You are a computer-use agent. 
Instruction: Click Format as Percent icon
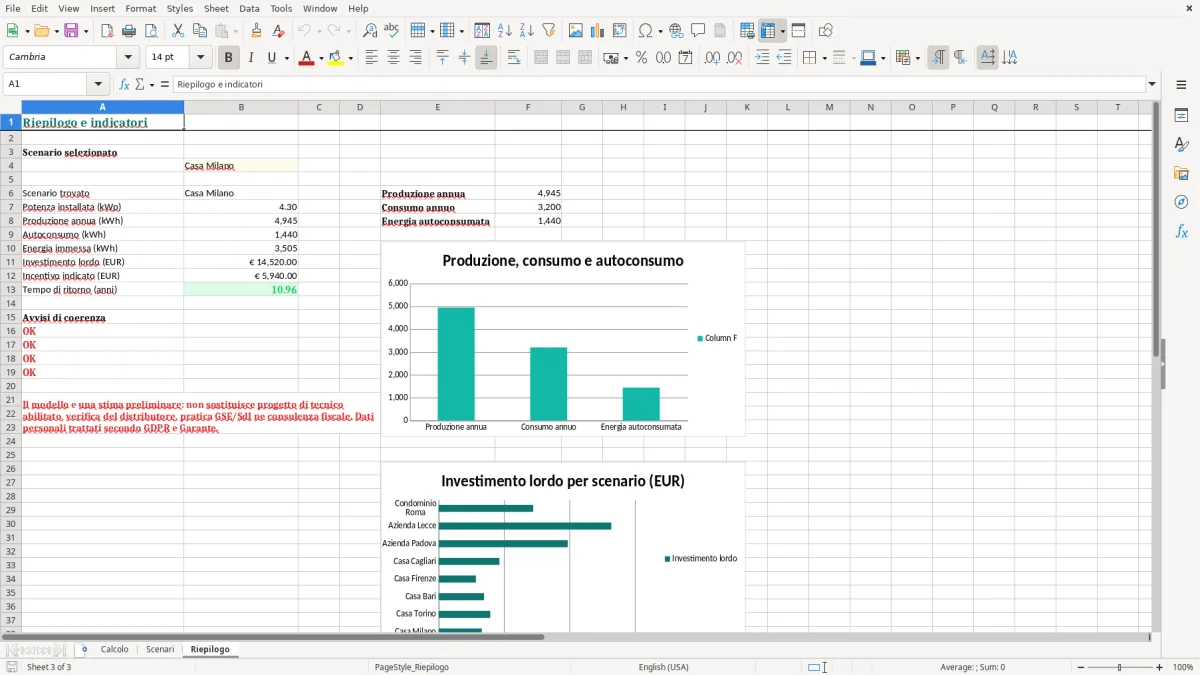pos(642,58)
